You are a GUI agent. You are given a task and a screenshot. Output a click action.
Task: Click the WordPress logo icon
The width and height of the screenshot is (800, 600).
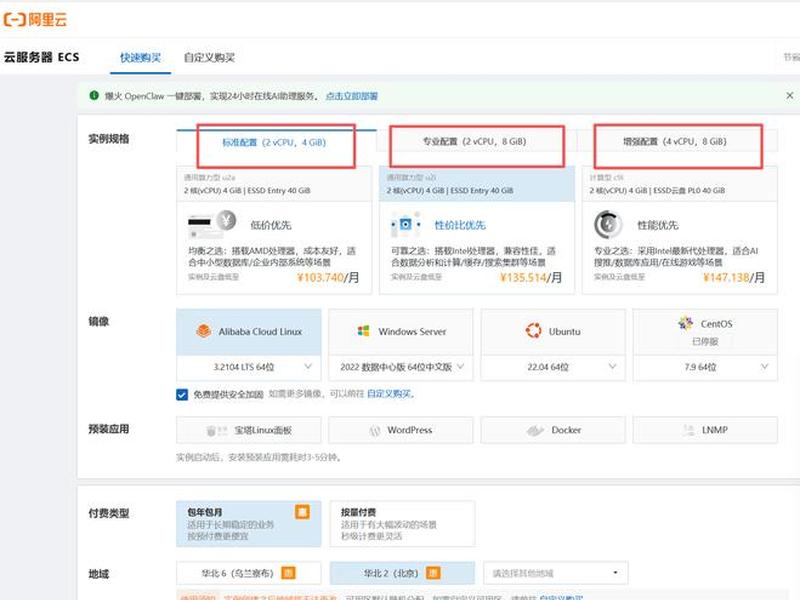point(374,431)
